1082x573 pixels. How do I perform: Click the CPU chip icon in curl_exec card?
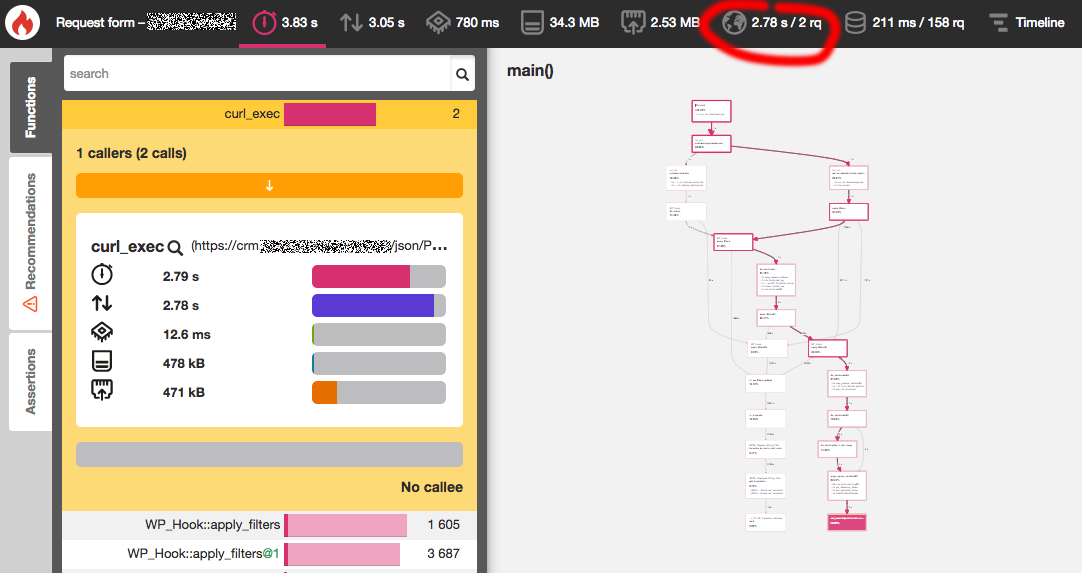[102, 332]
